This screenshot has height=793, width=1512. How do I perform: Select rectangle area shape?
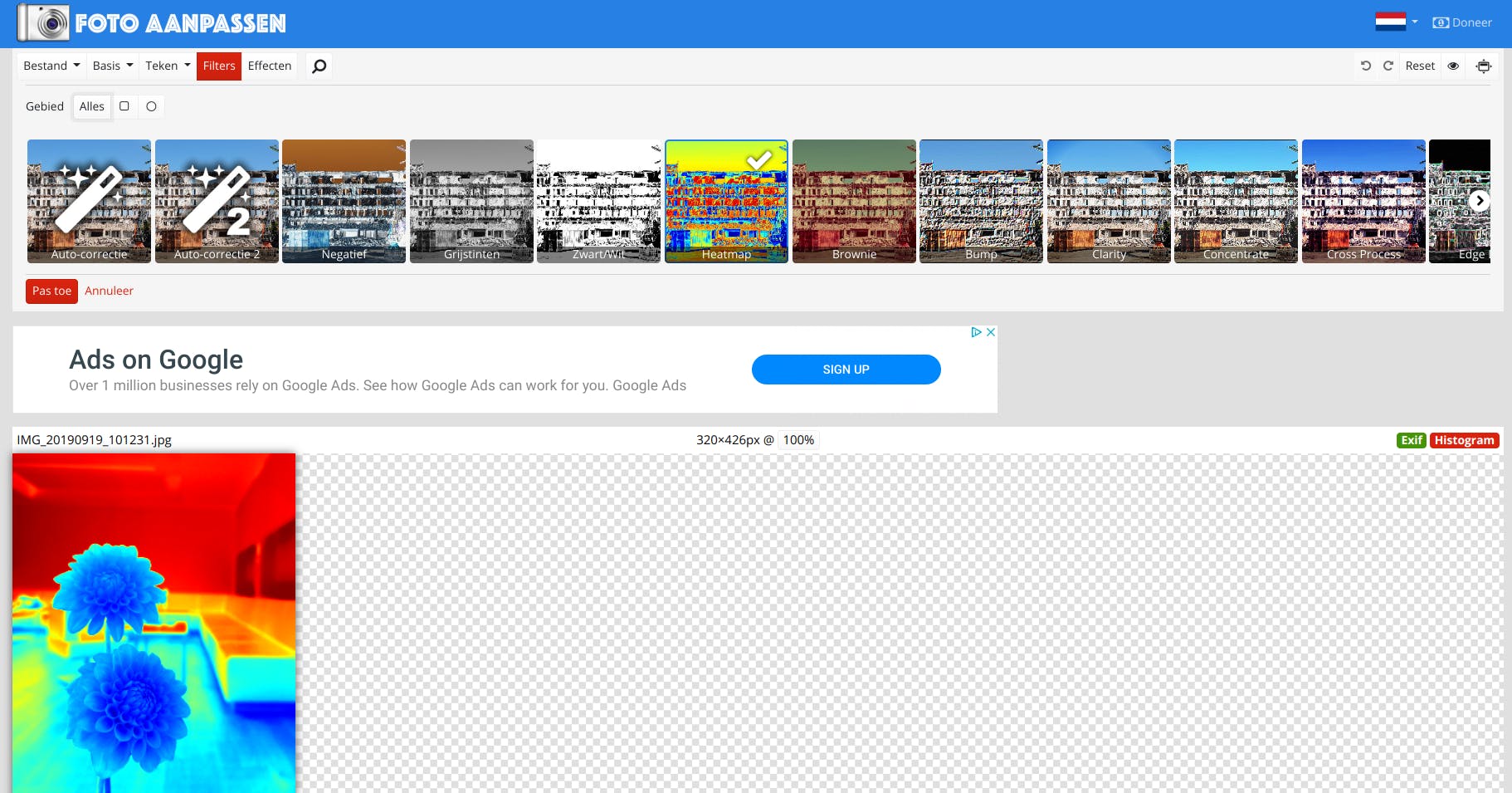pyautogui.click(x=124, y=106)
